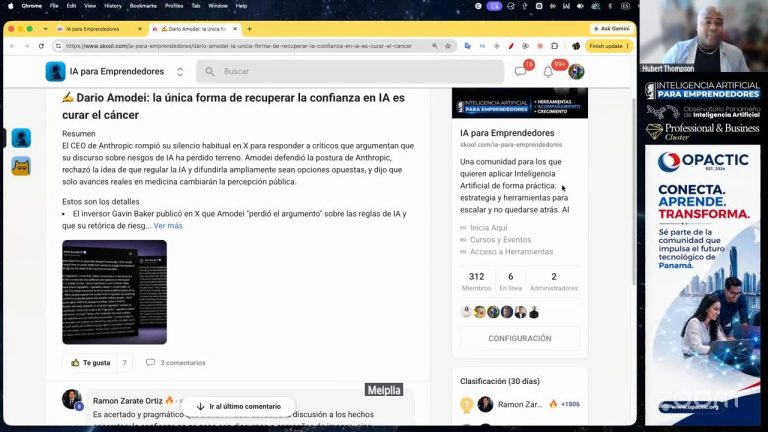Click the Finish update button
This screenshot has height=432, width=768.
tap(609, 46)
